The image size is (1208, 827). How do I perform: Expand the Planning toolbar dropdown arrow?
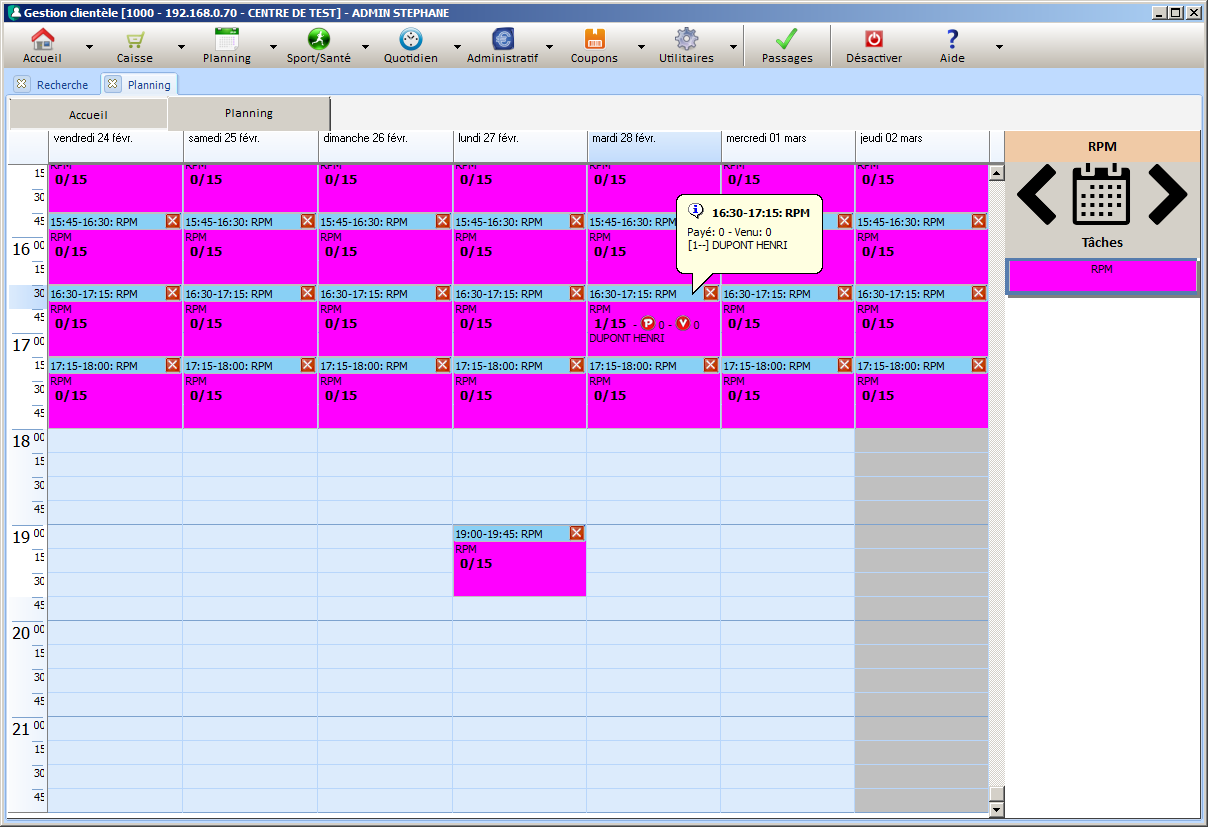(x=273, y=46)
